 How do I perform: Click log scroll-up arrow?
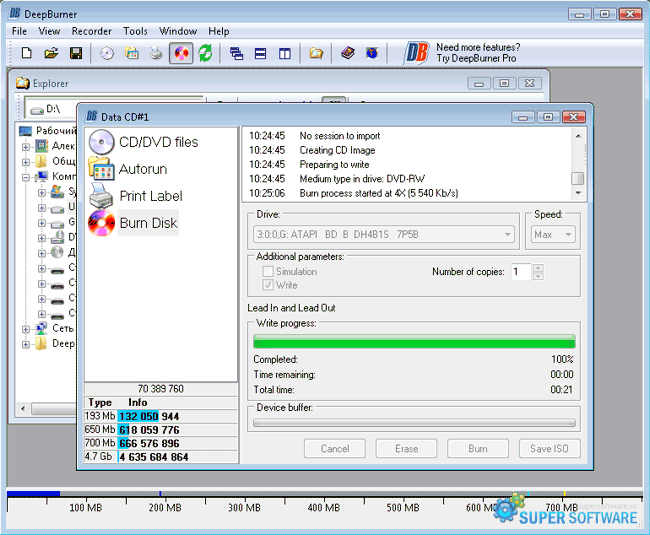coord(578,136)
